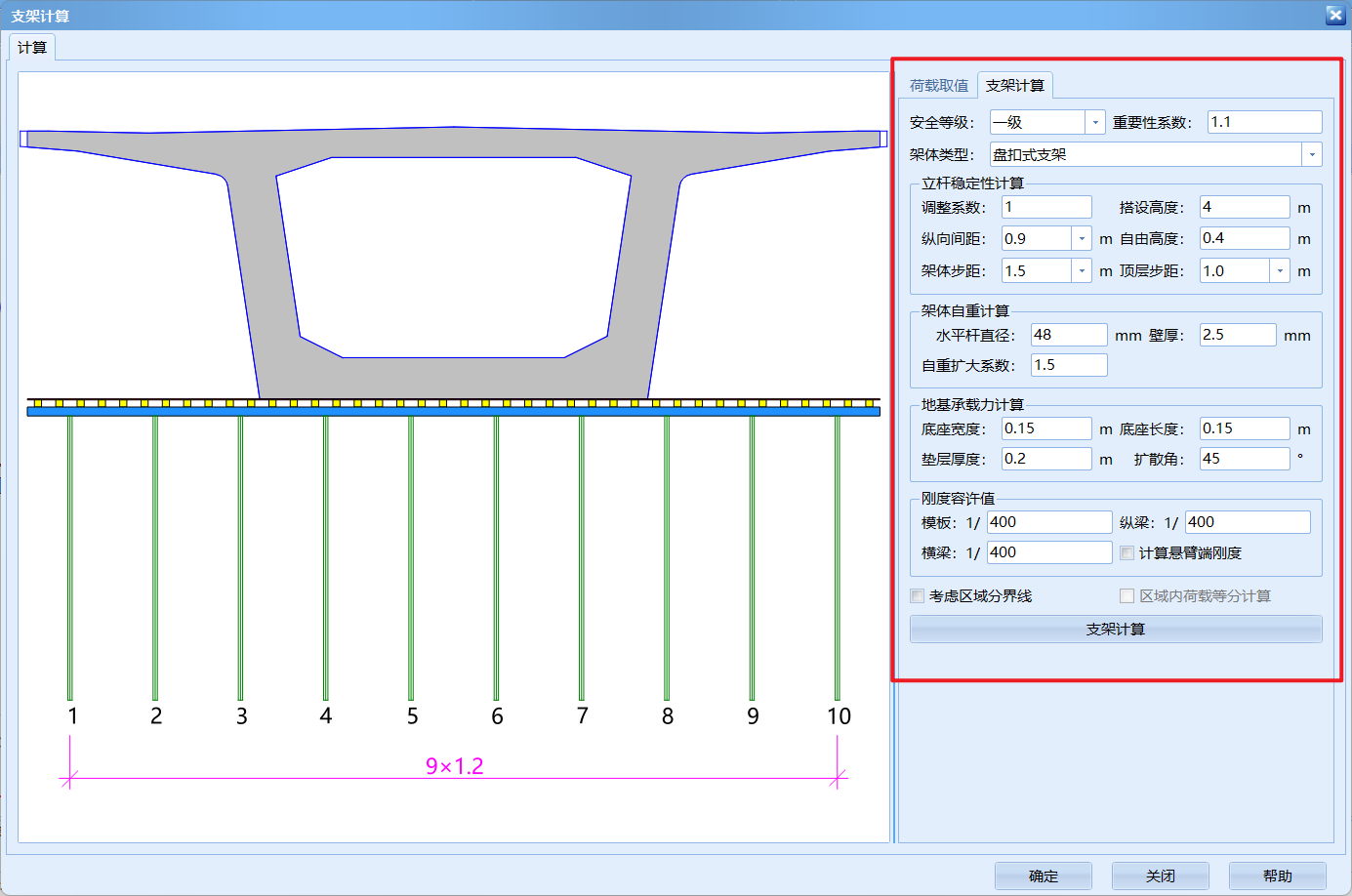1352x896 pixels.
Task: Focus the 搭设高度 input box
Action: [x=1244, y=207]
